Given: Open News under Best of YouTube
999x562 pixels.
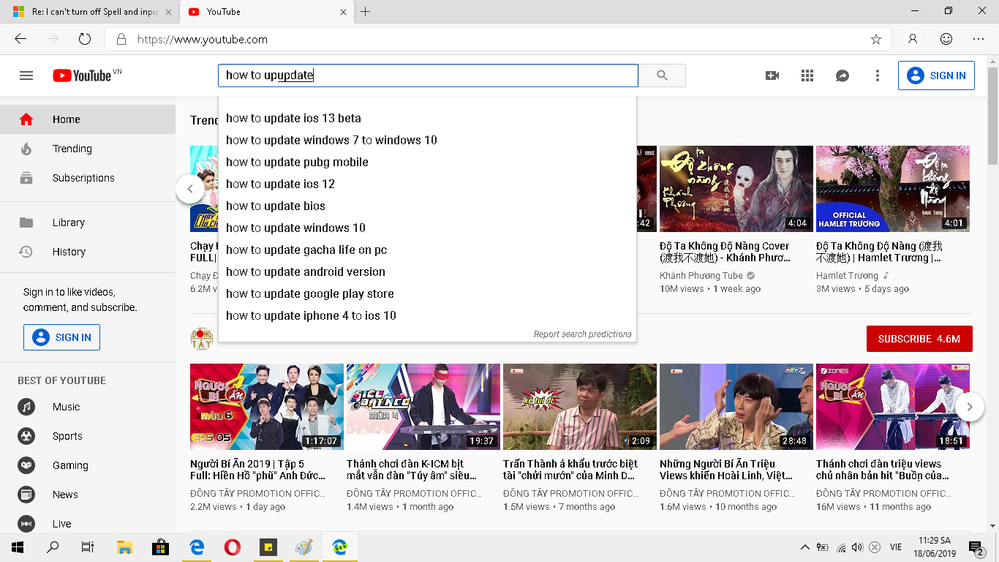Looking at the screenshot, I should [88, 494].
